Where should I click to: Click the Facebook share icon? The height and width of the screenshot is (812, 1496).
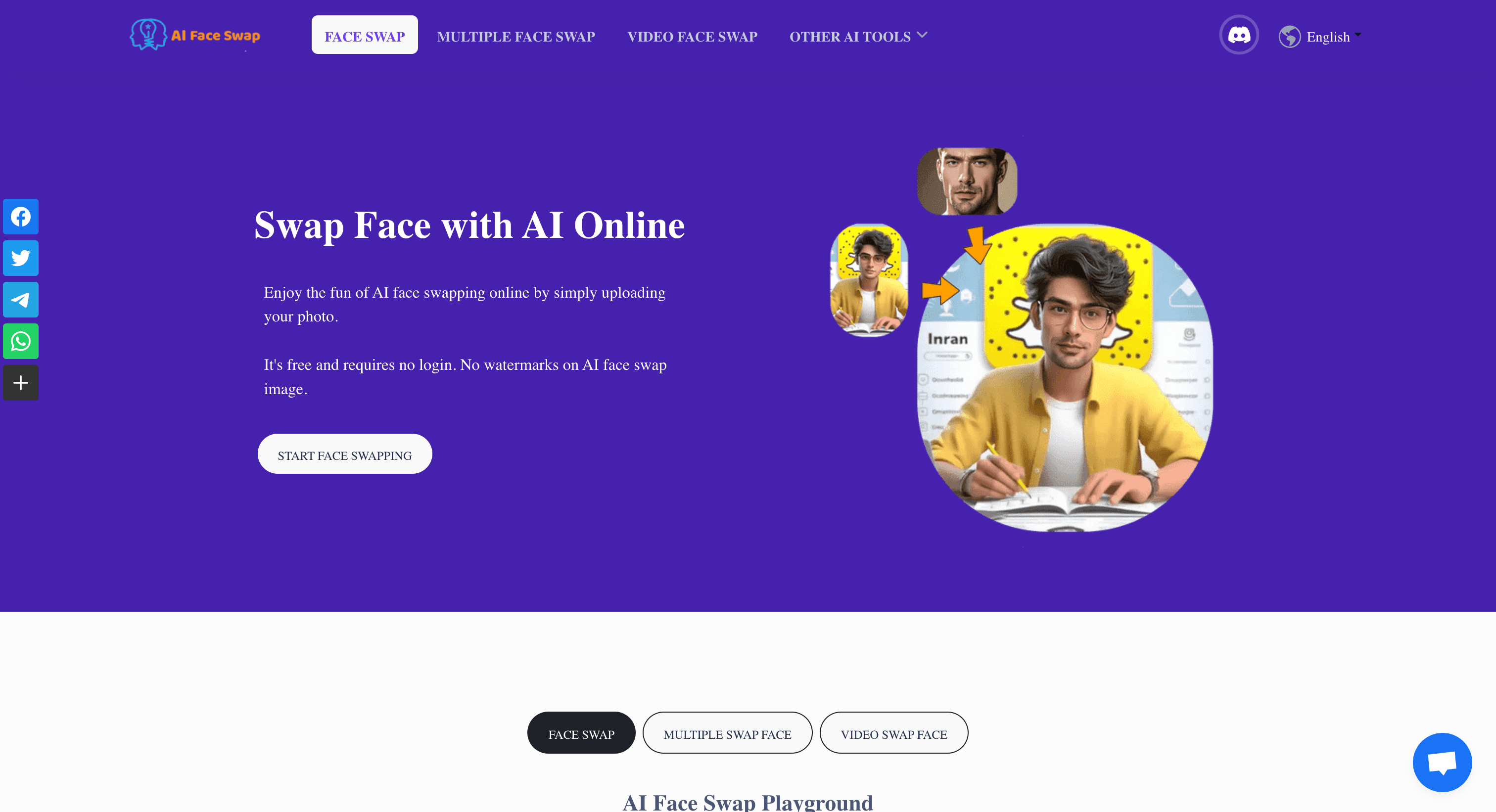pos(20,216)
